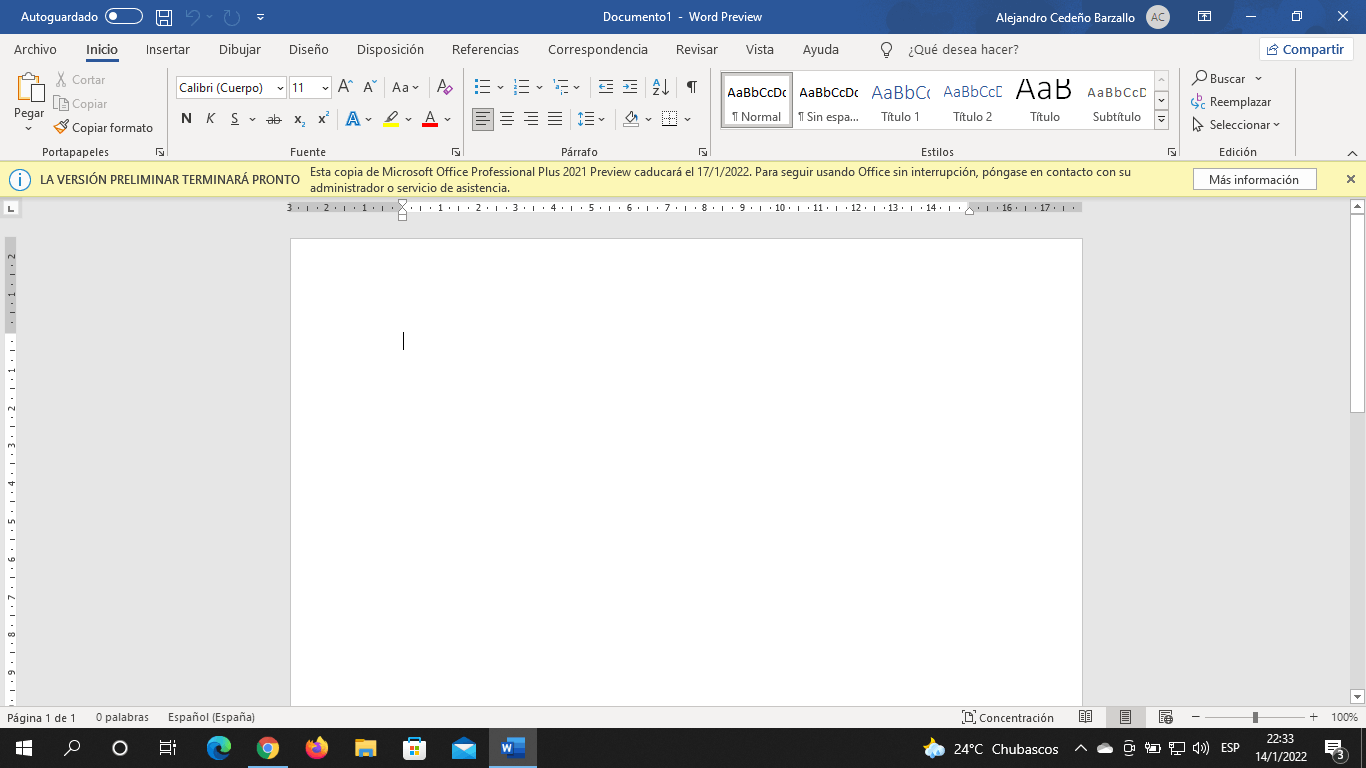Switch to the Insertar tab

pyautogui.click(x=167, y=49)
